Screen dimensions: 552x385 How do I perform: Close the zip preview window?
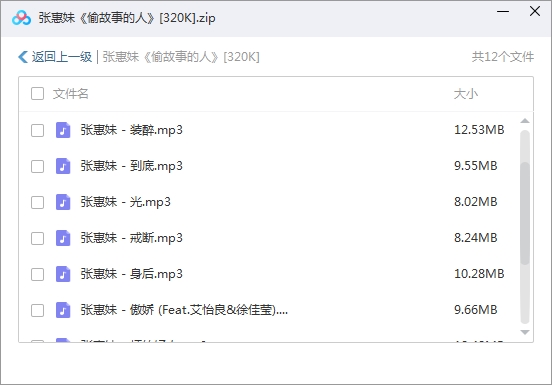point(535,11)
